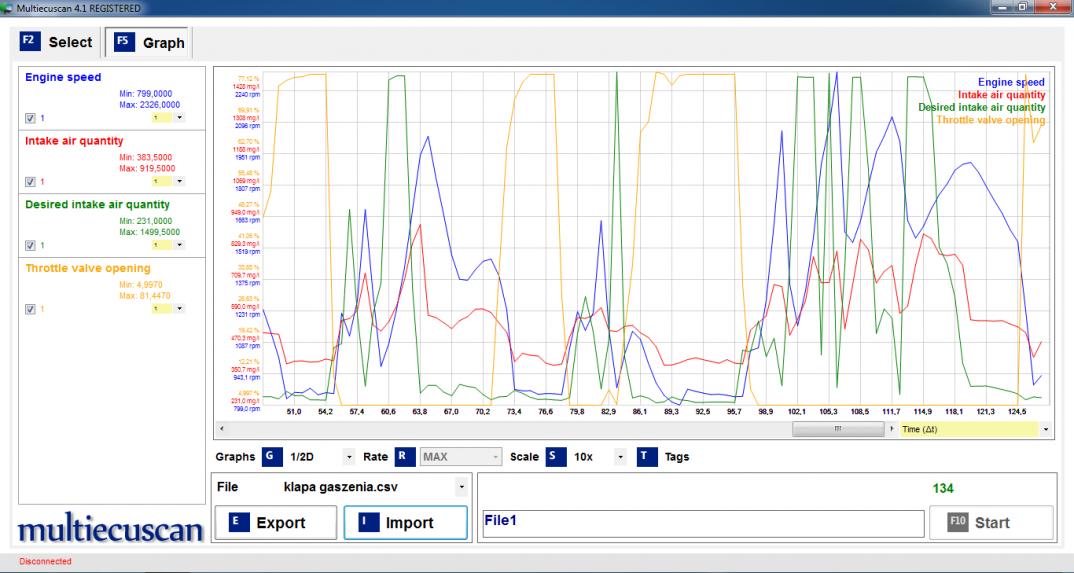The image size is (1074, 573).
Task: Click the T Tags icon
Action: tap(647, 457)
